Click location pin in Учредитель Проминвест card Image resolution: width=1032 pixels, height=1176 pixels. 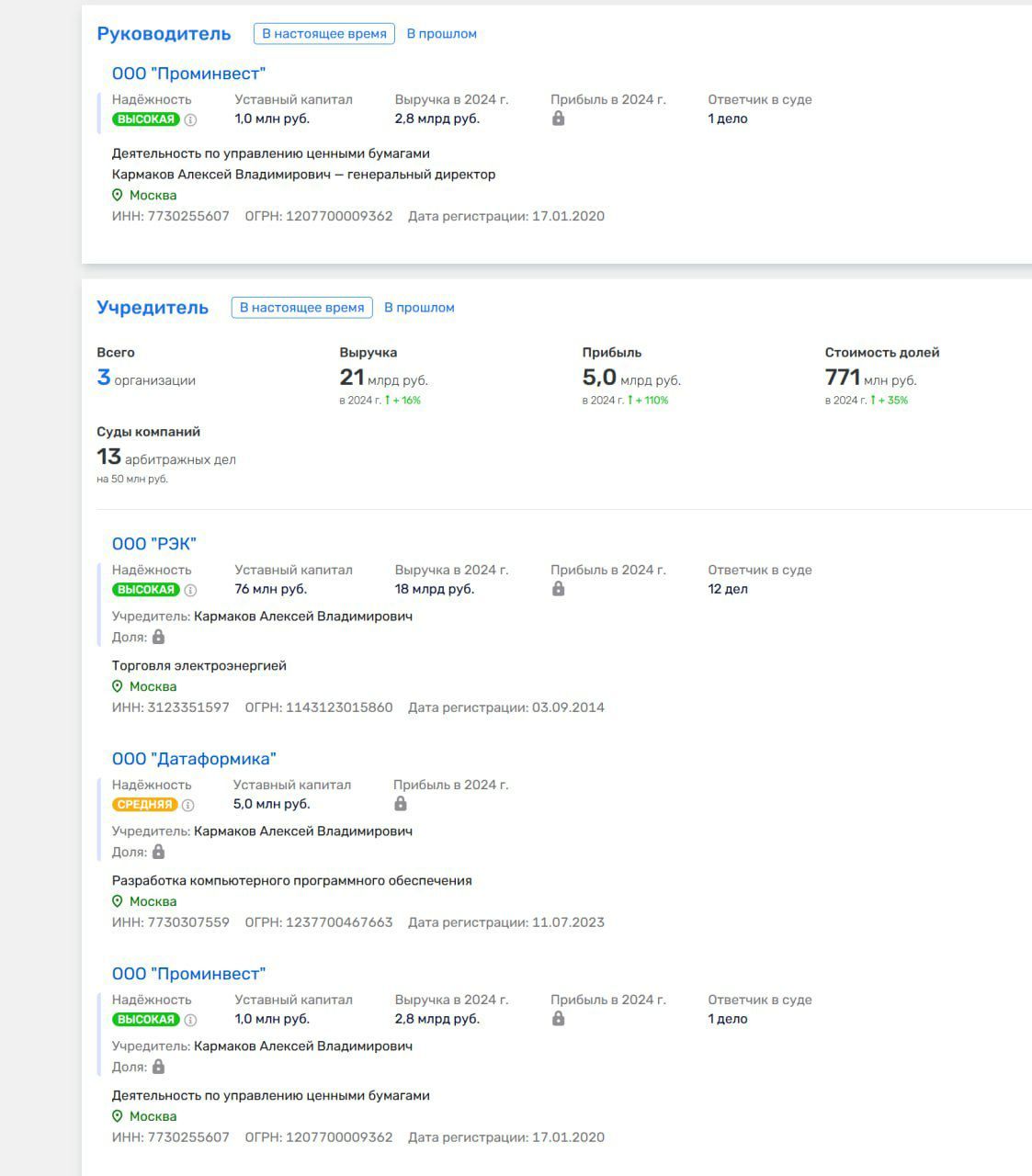click(x=118, y=1116)
